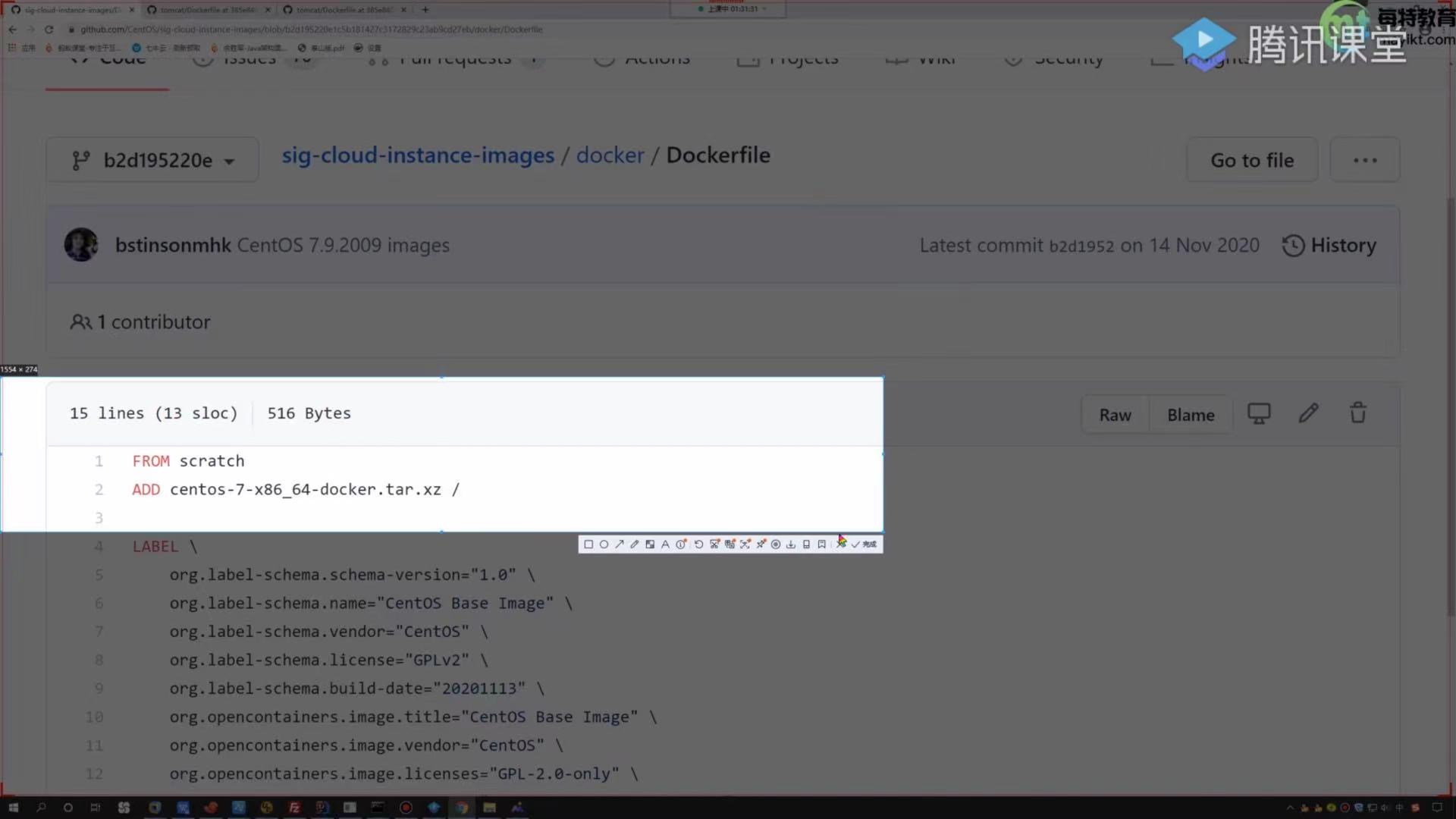The height and width of the screenshot is (819, 1456).
Task: Expand the b2d195220e branch dropdown
Action: [x=152, y=160]
